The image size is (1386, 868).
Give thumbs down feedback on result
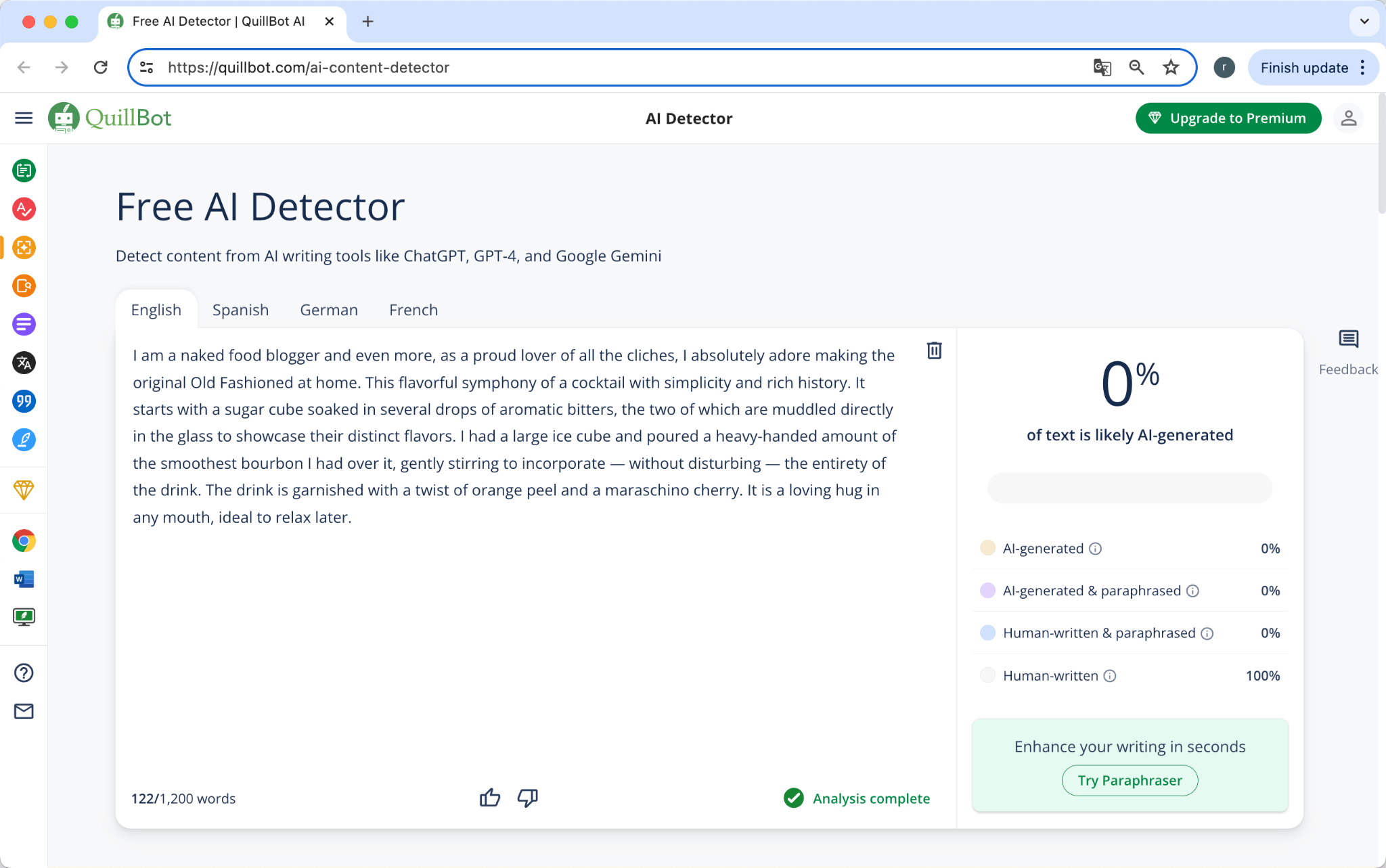click(528, 798)
